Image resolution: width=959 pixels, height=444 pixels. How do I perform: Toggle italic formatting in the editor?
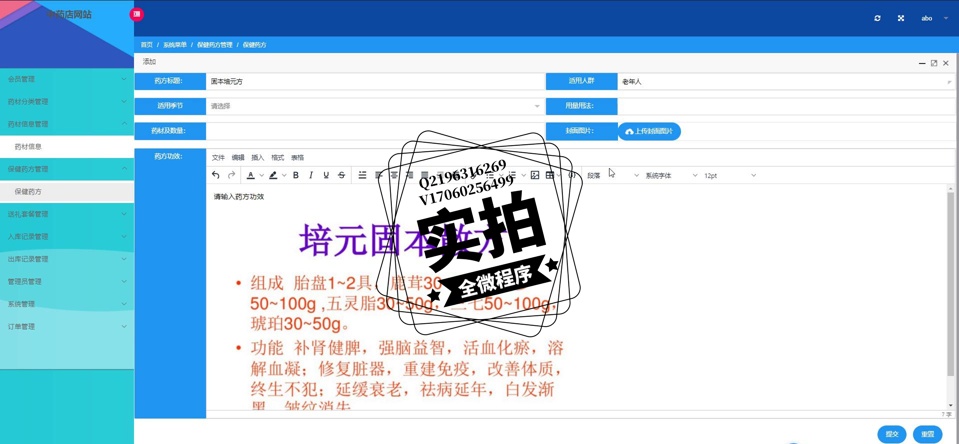point(311,175)
